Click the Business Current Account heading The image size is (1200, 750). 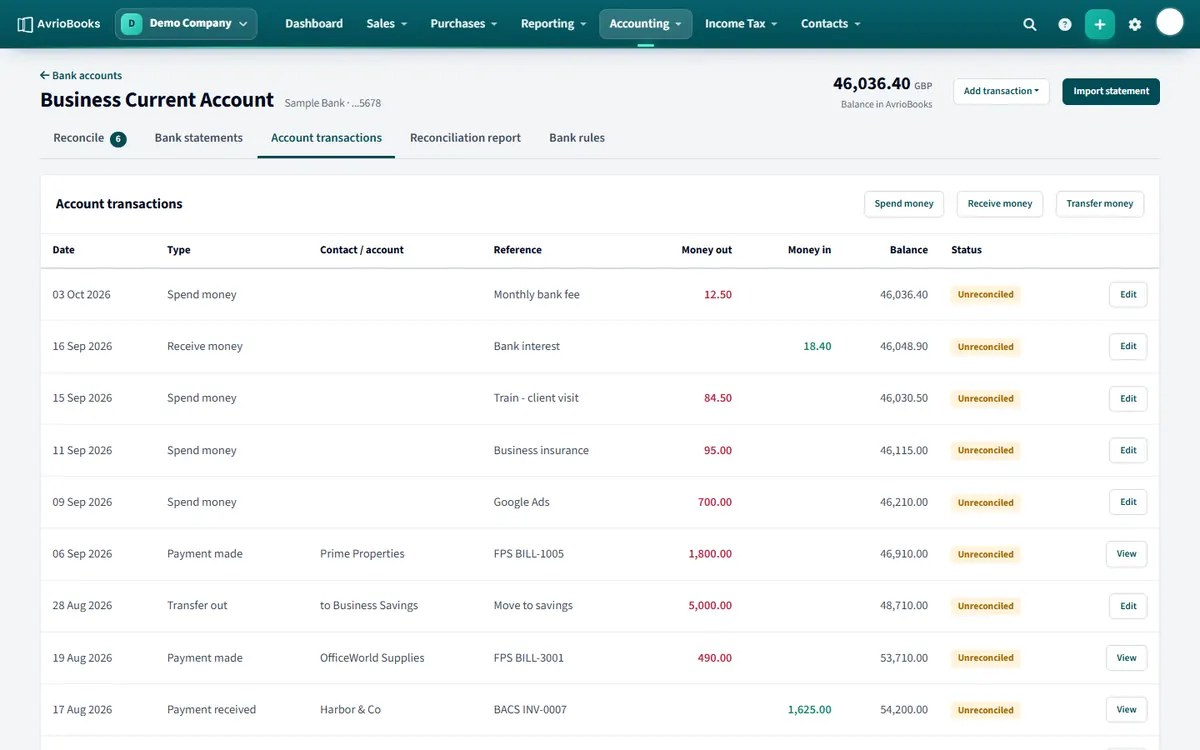point(157,100)
